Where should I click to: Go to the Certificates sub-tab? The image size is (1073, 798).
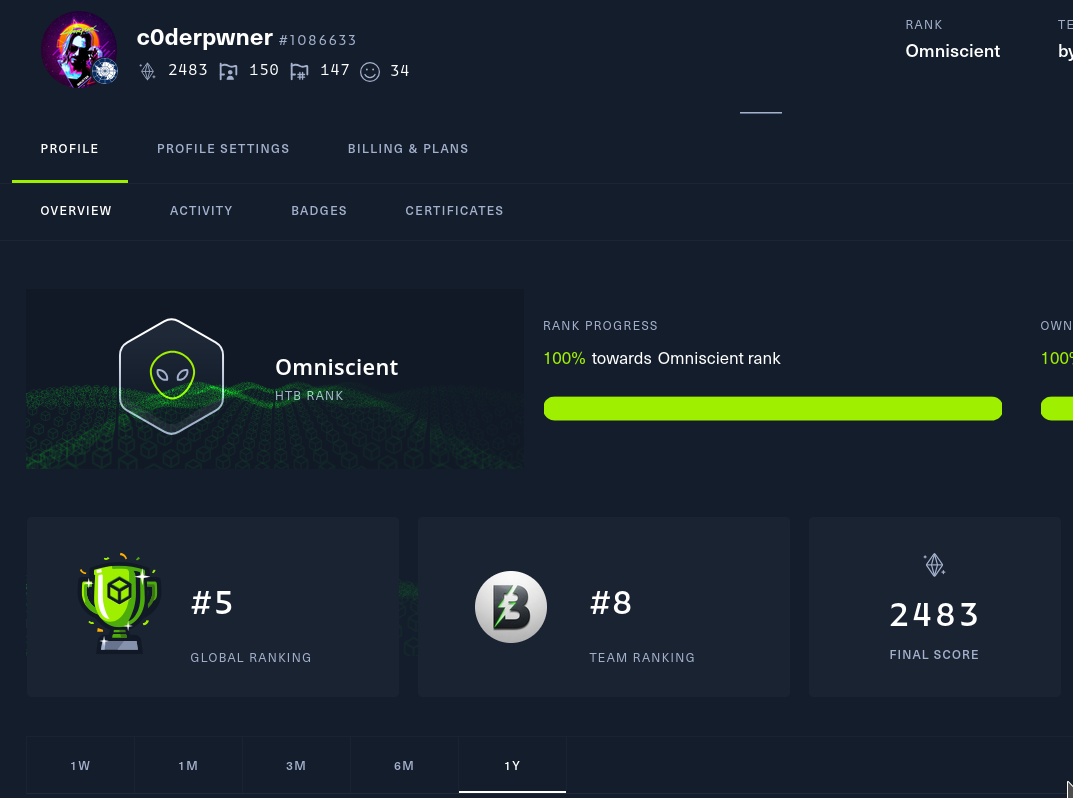click(454, 211)
